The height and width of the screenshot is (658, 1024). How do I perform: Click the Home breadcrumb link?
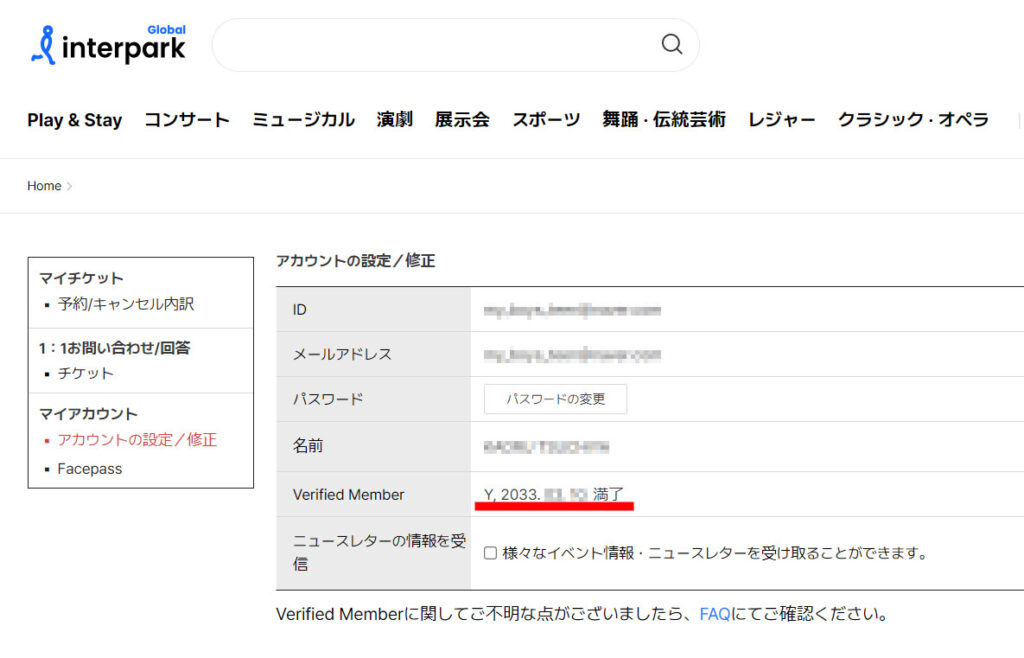click(44, 186)
